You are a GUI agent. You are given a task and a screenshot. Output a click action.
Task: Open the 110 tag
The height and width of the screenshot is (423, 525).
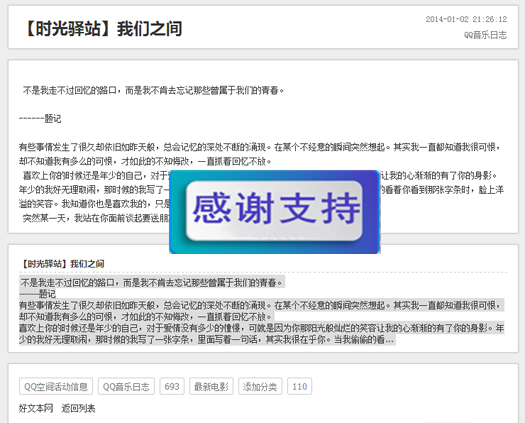(300, 386)
